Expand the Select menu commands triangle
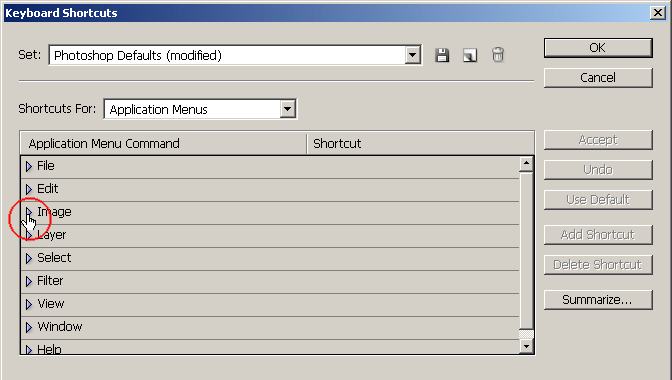The height and width of the screenshot is (380, 672). [29, 258]
